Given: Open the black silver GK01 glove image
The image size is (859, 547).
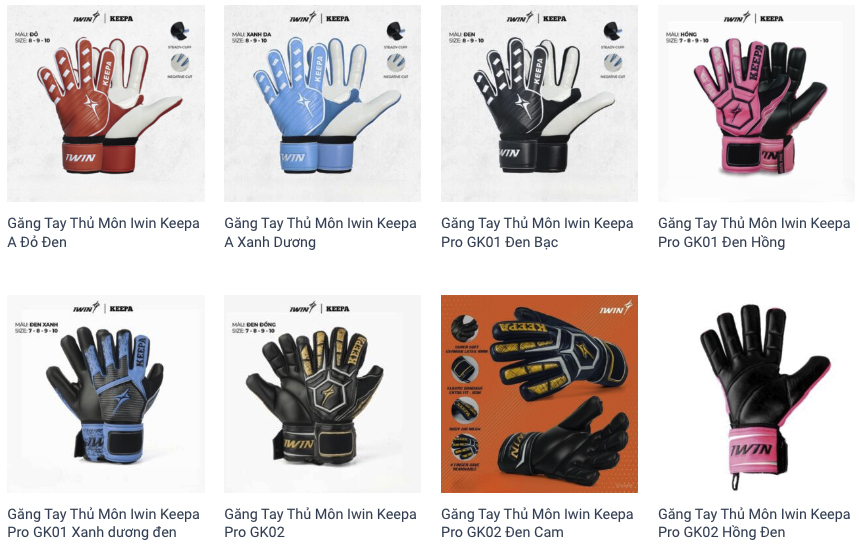Looking at the screenshot, I should click(x=539, y=104).
